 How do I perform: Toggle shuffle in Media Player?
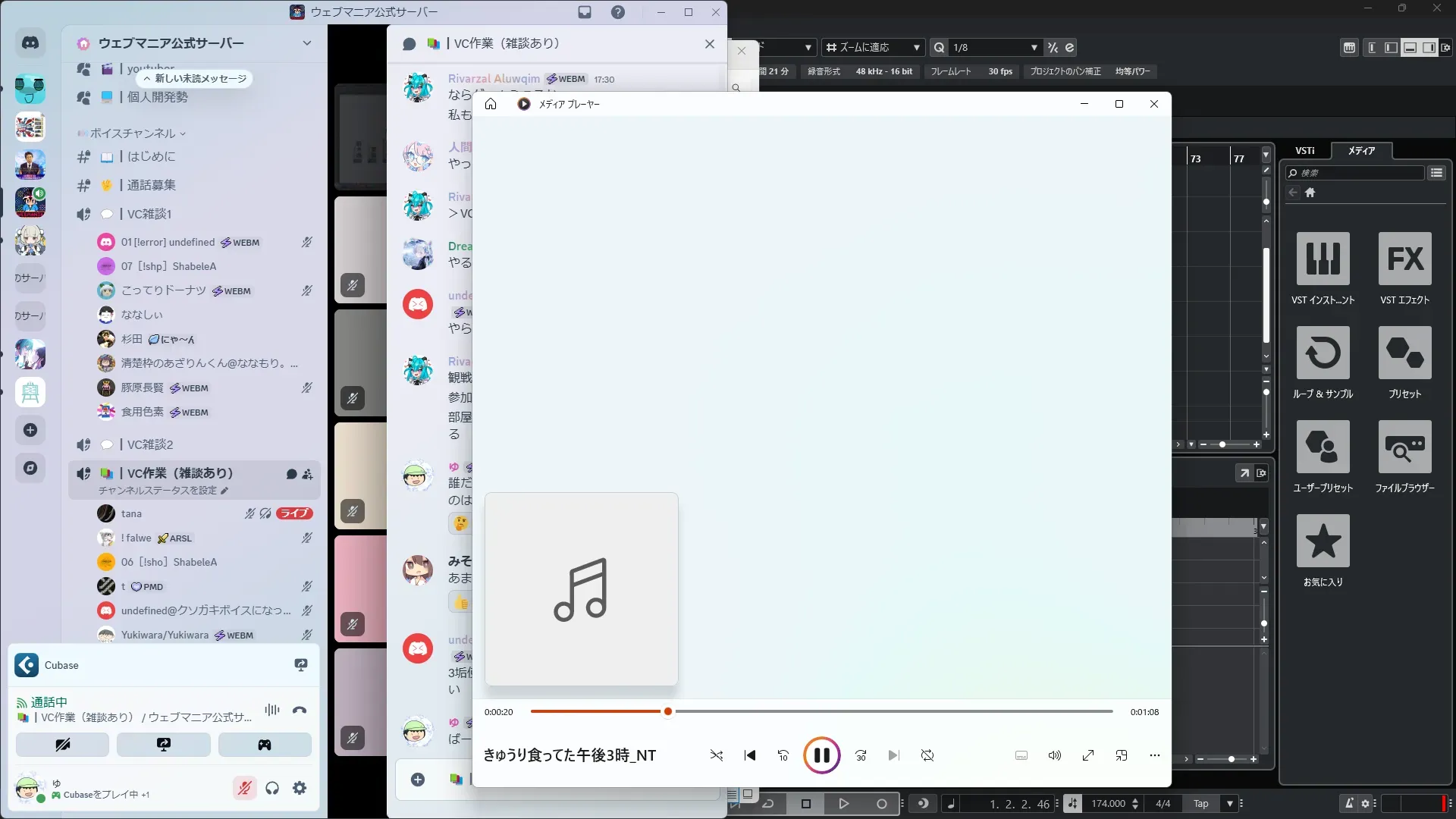717,755
